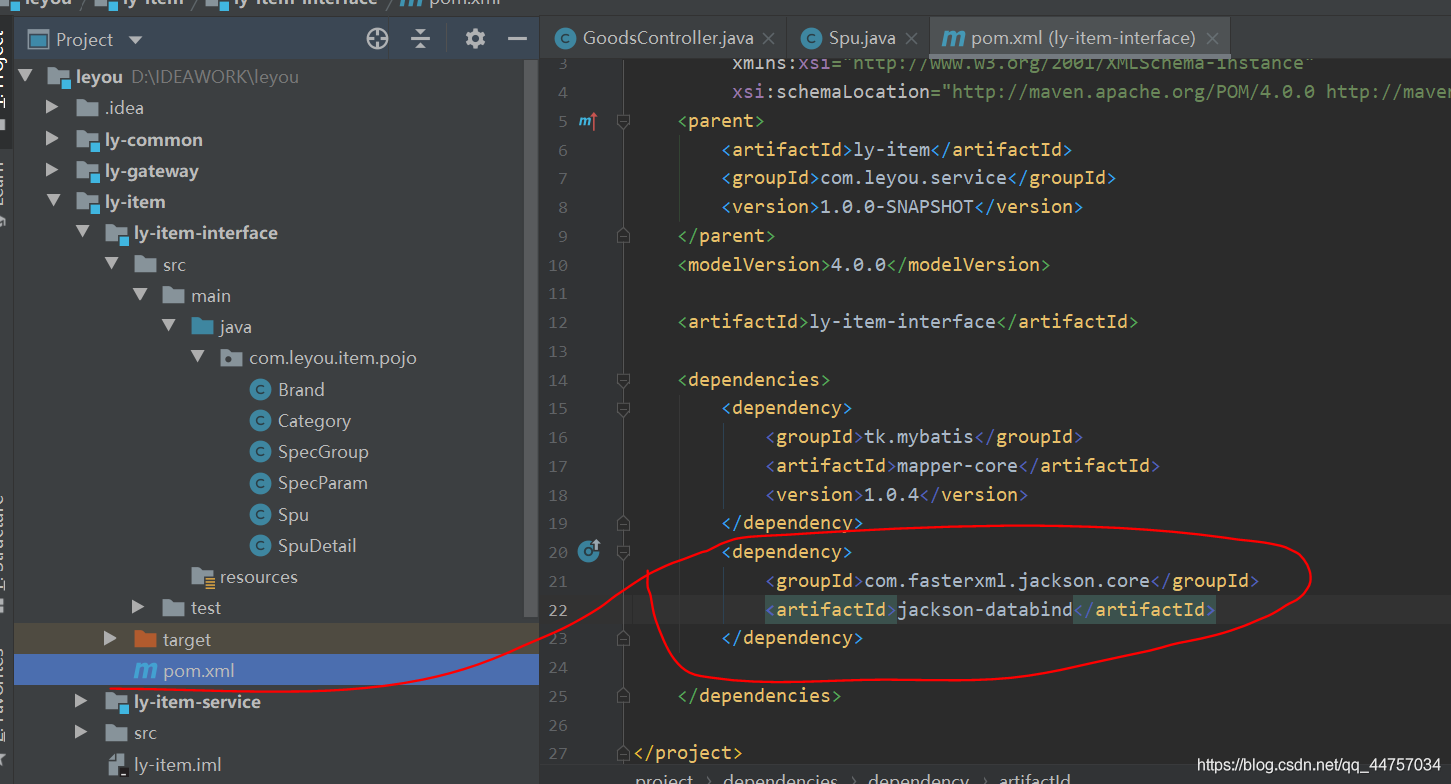The image size is (1451, 784).
Task: Expand the target folder
Action: [111, 639]
